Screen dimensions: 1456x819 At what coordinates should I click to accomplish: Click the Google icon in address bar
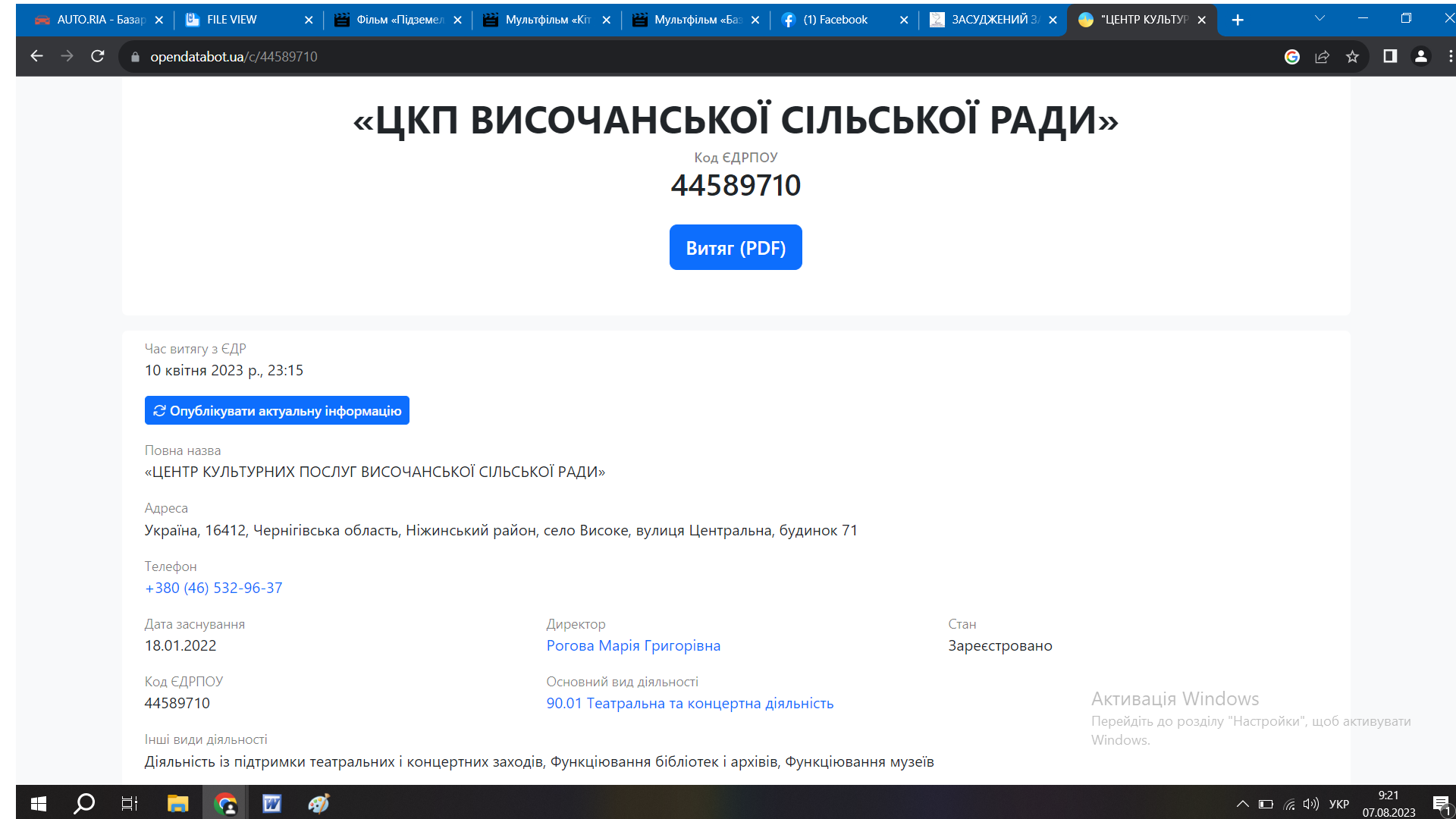point(1292,56)
